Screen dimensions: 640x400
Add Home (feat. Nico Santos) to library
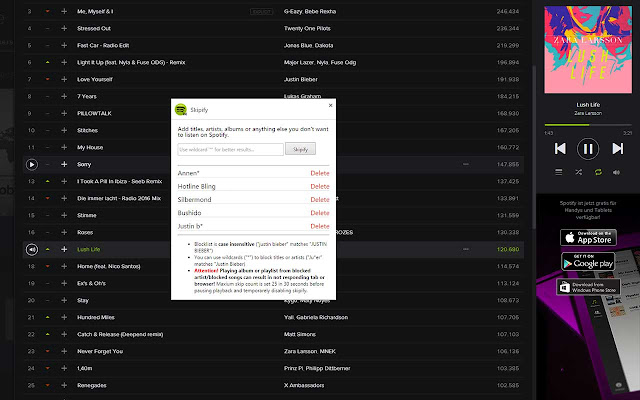(x=64, y=266)
